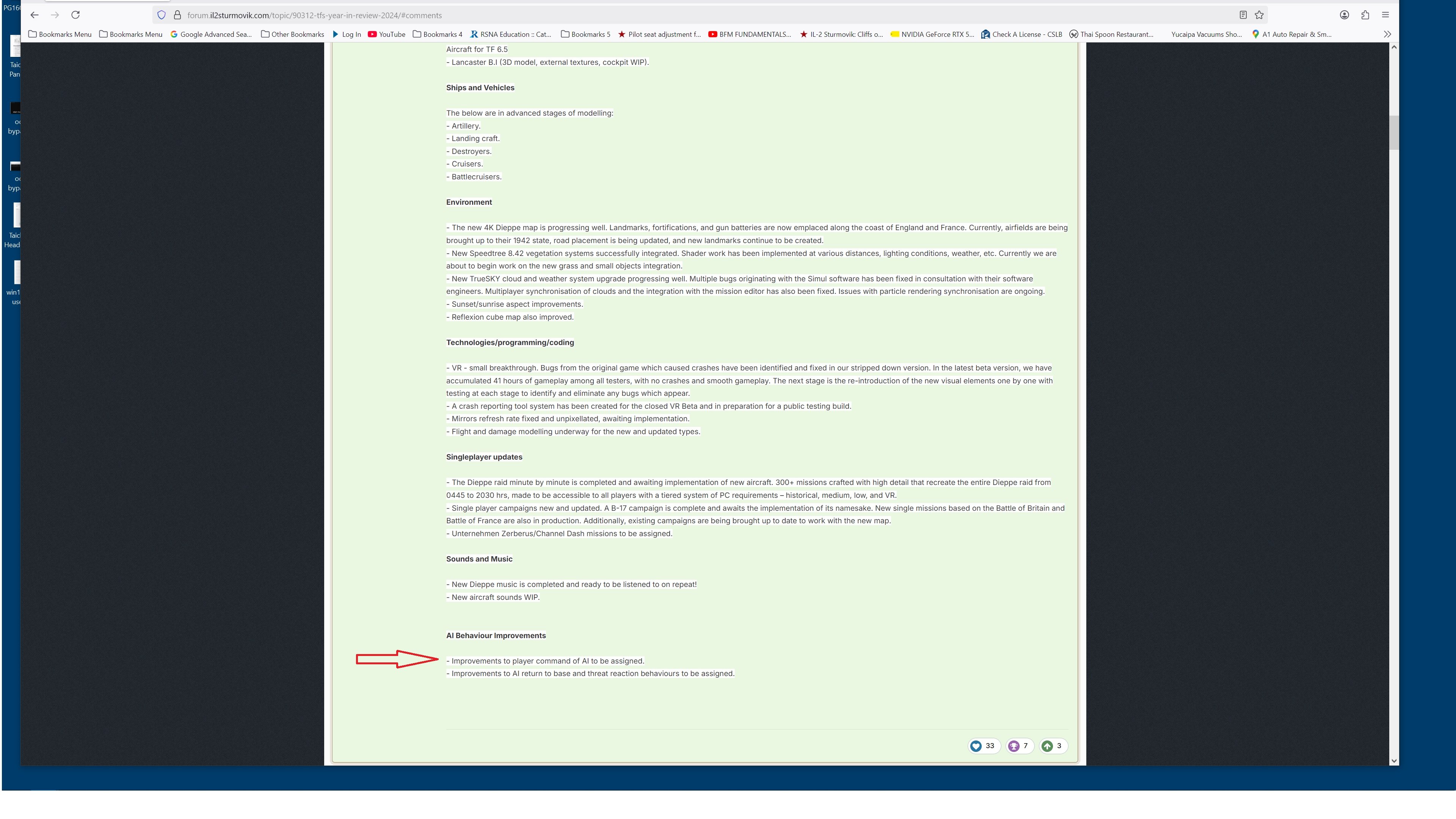This screenshot has height=819, width=1456.
Task: Open the hamburger application menu
Action: pyautogui.click(x=1385, y=15)
